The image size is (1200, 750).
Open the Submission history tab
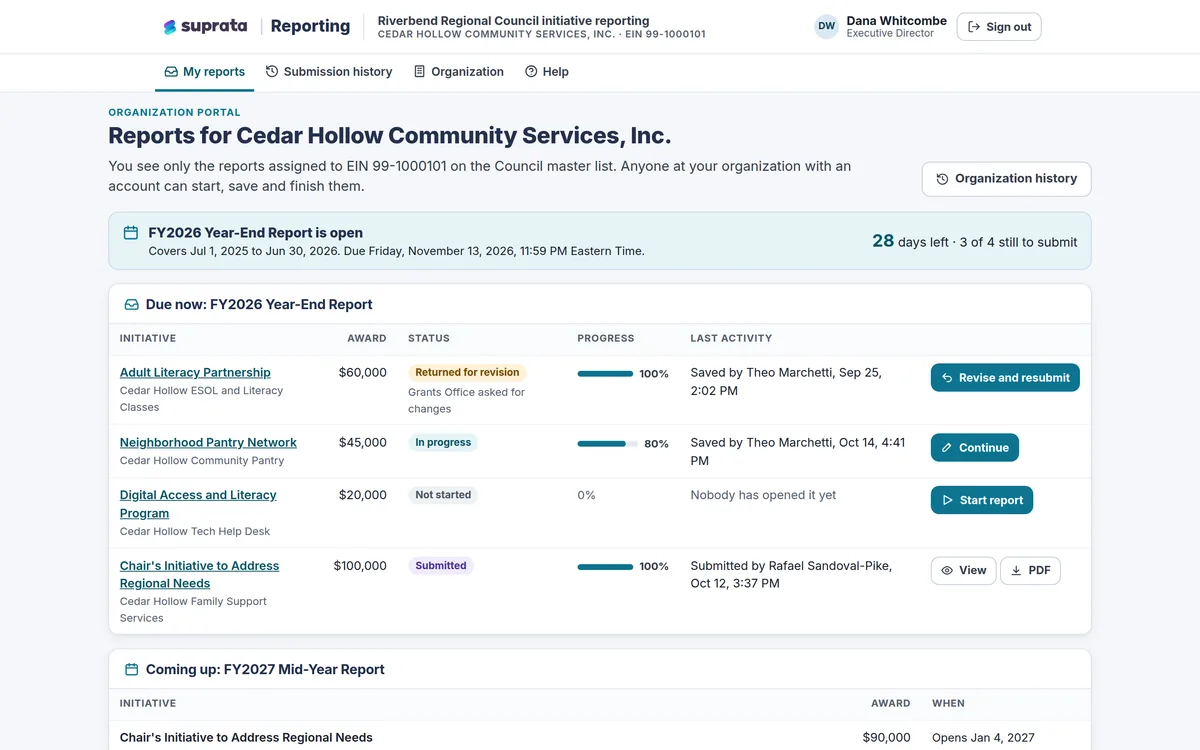(329, 72)
